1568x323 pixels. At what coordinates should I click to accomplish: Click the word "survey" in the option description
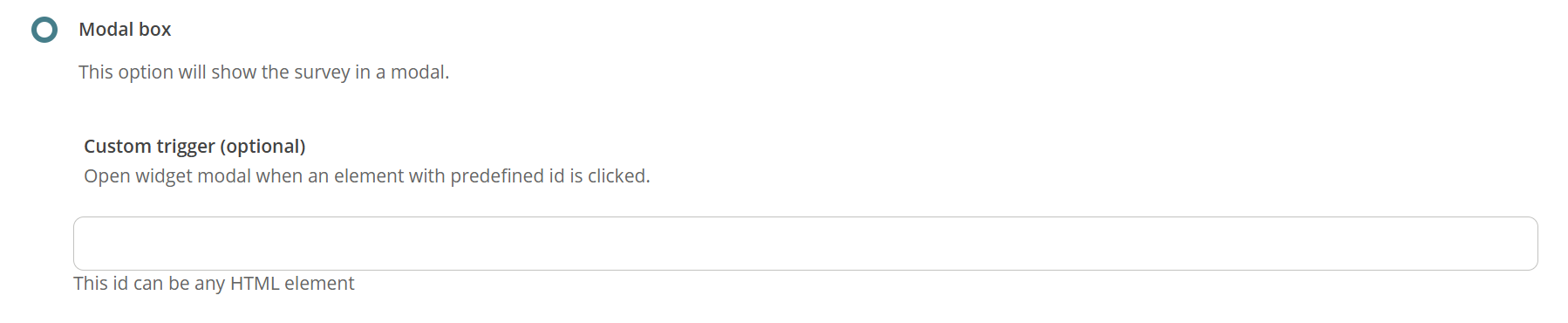click(322, 72)
